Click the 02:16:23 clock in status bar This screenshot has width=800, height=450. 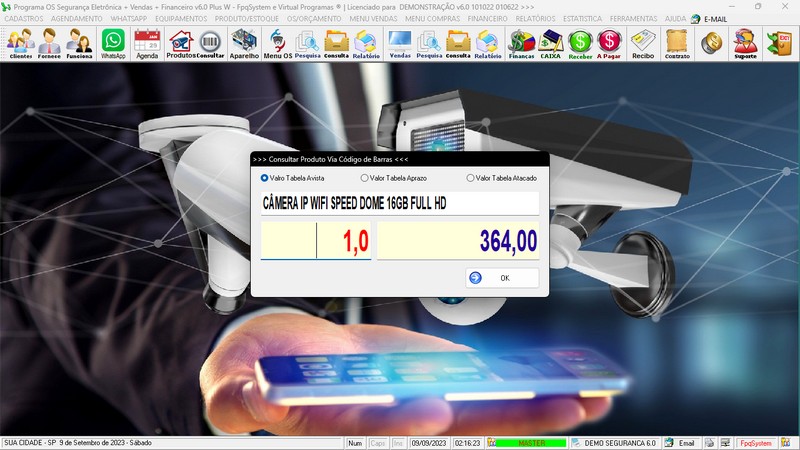coord(467,443)
